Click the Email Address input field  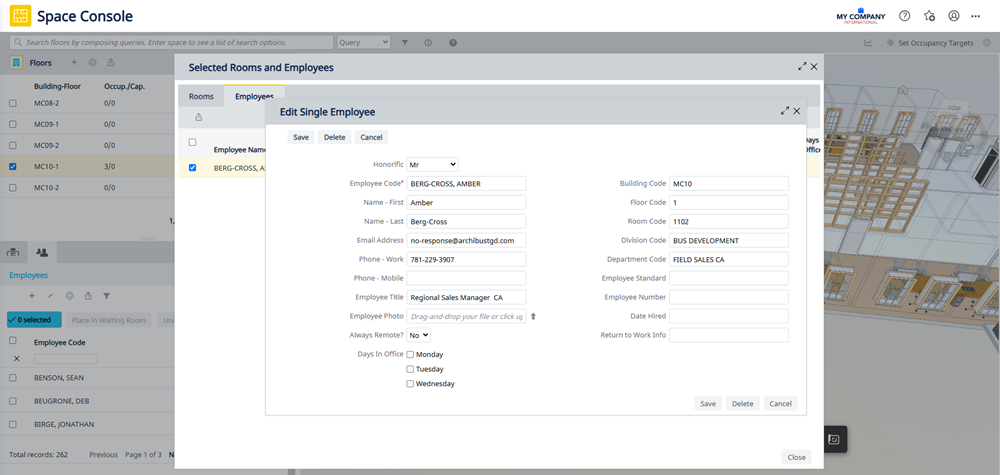(x=466, y=240)
